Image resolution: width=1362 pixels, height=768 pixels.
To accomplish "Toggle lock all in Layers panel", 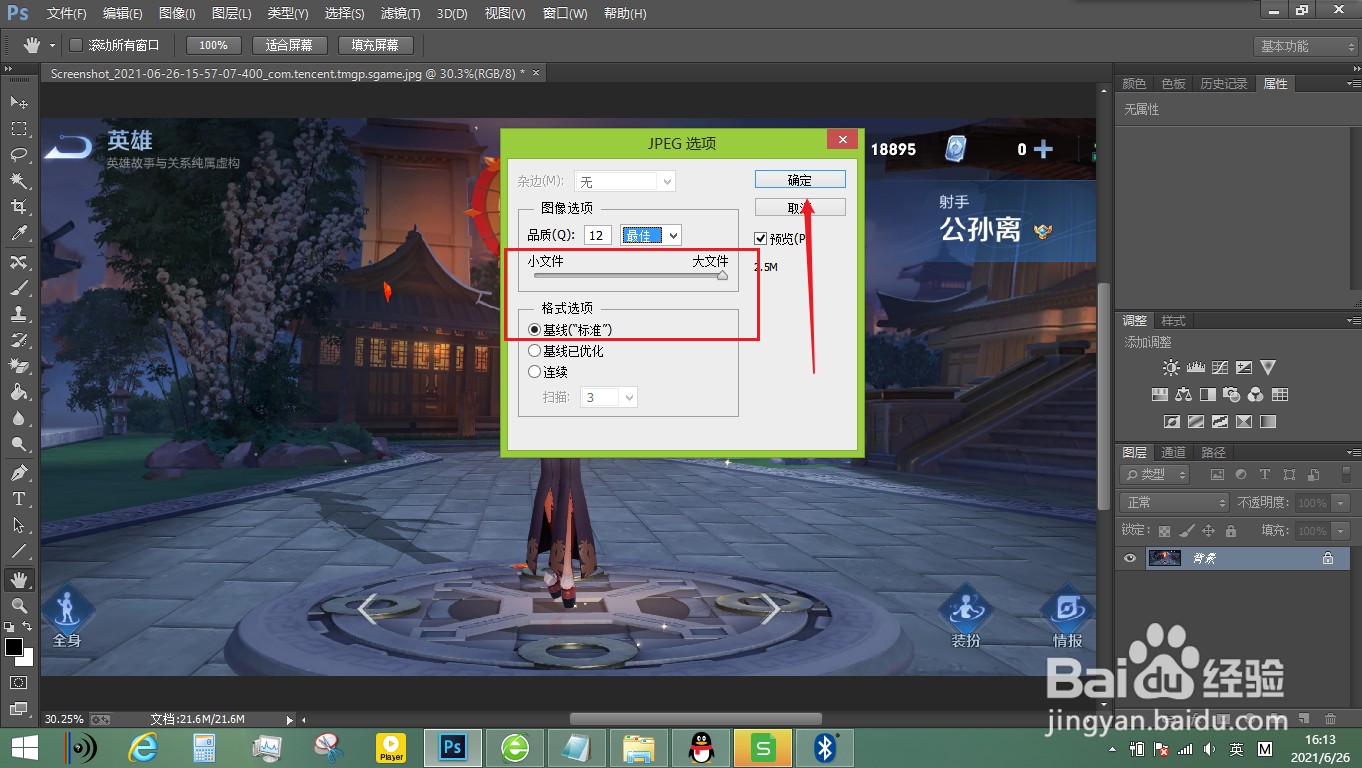I will (1231, 531).
